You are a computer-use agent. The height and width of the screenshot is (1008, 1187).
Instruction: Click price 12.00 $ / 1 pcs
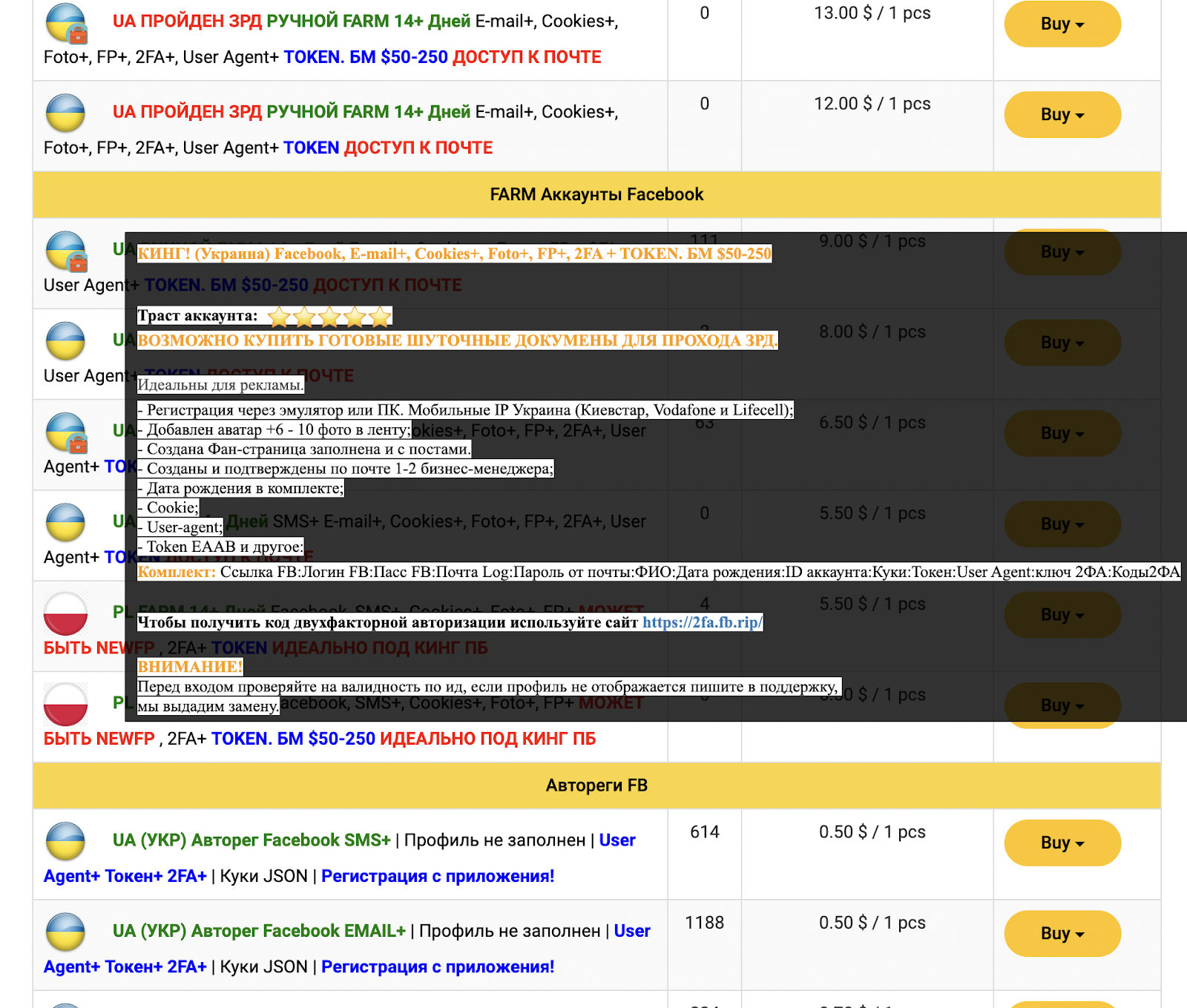[x=872, y=104]
